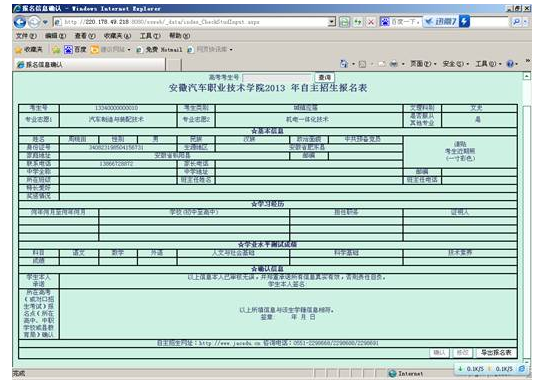Screen dimensions: 539x386
Task: Click the 导出报名表 export button
Action: [496, 352]
